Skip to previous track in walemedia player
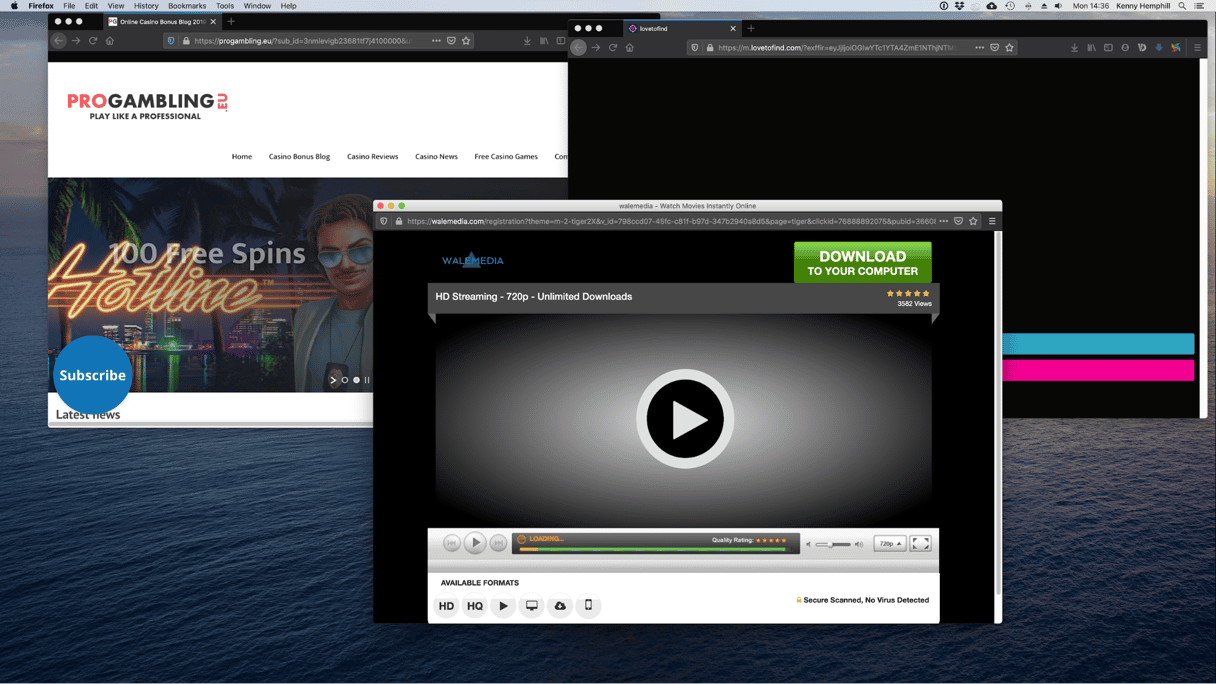The image size is (1216, 684). point(452,543)
